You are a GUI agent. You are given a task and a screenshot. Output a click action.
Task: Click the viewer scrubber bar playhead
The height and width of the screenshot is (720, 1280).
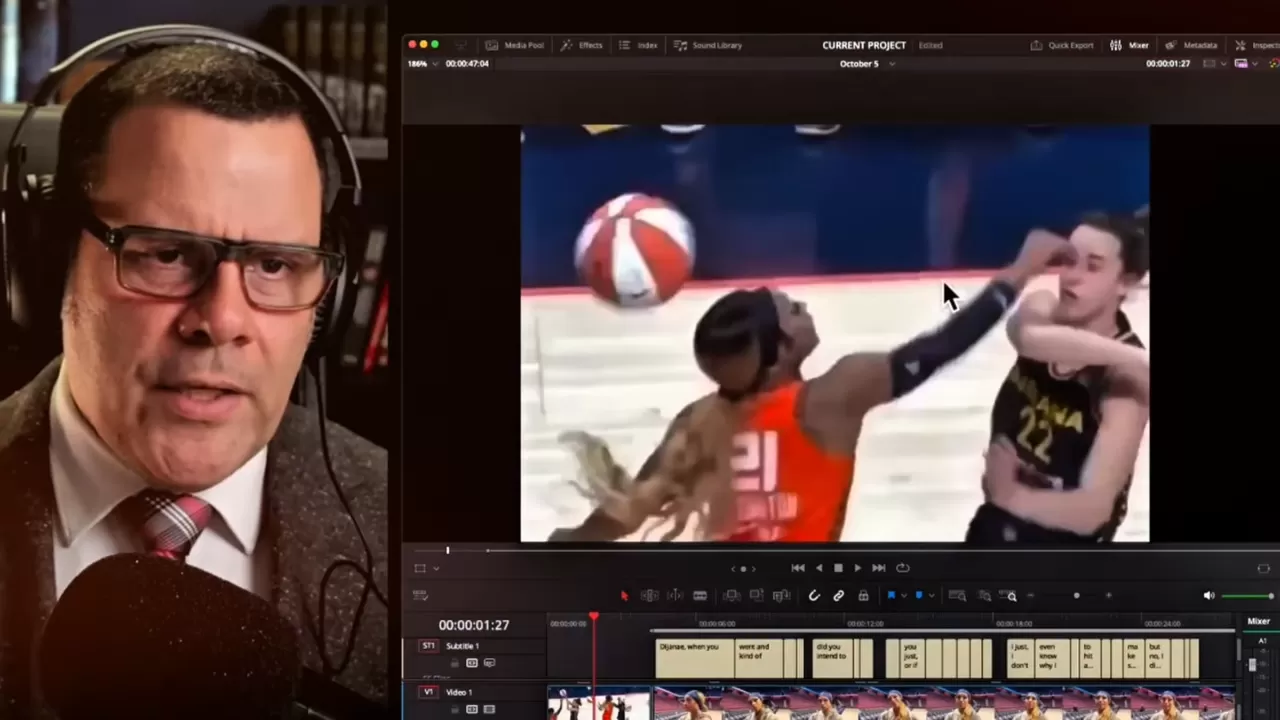coord(448,550)
